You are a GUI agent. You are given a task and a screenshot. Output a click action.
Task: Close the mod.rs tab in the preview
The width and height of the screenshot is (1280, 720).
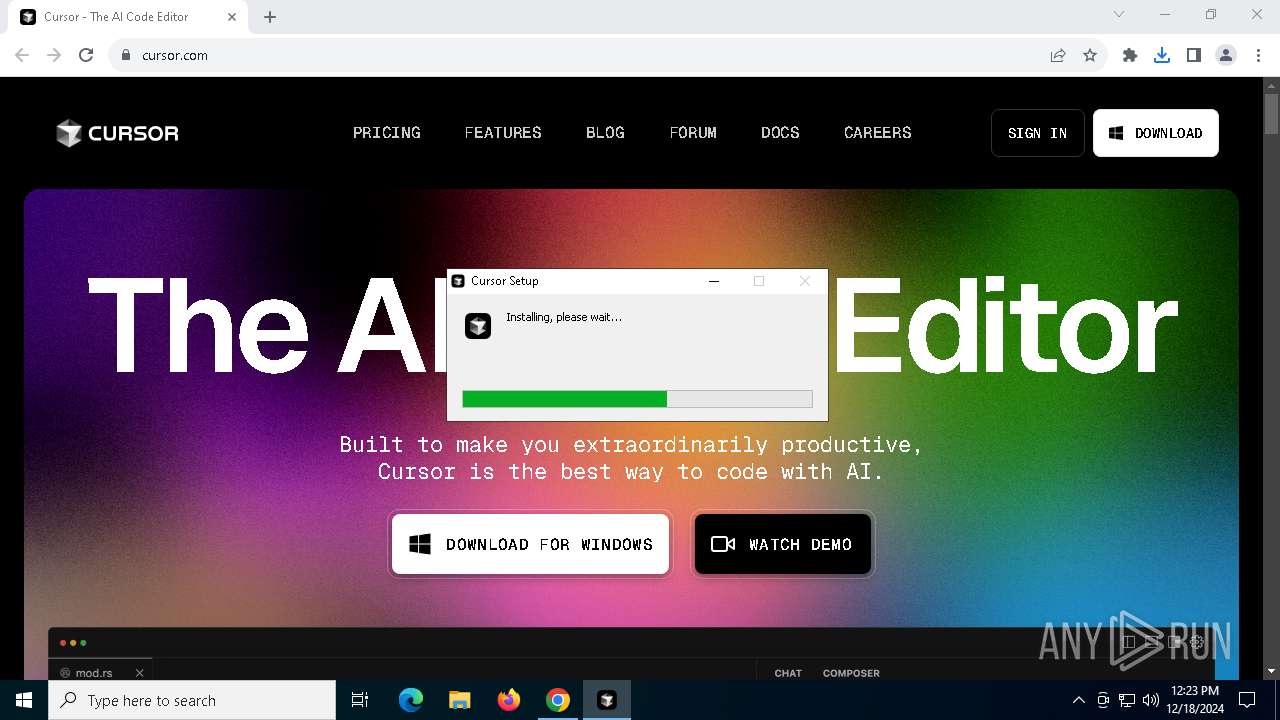[140, 673]
